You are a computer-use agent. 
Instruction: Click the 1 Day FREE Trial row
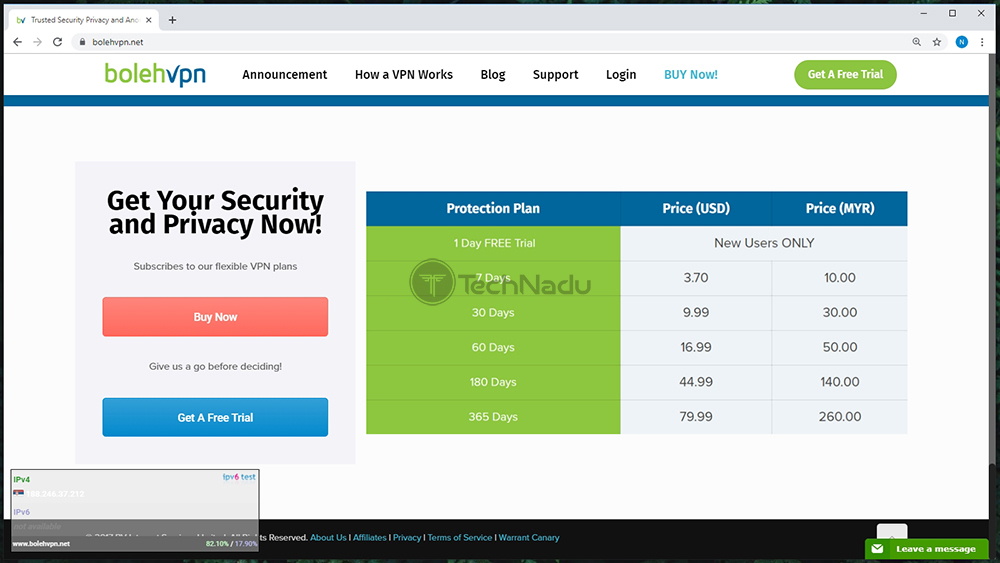click(493, 244)
